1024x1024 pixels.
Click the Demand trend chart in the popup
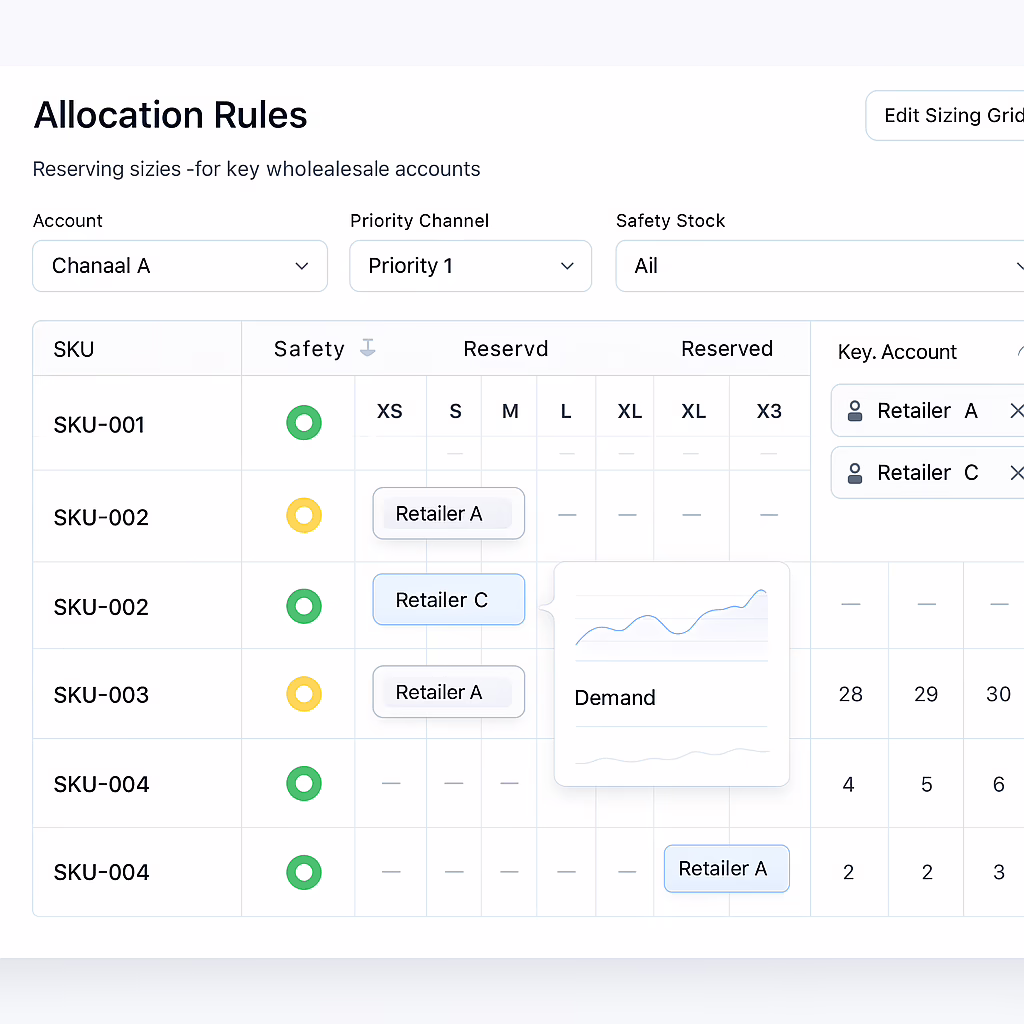671,620
